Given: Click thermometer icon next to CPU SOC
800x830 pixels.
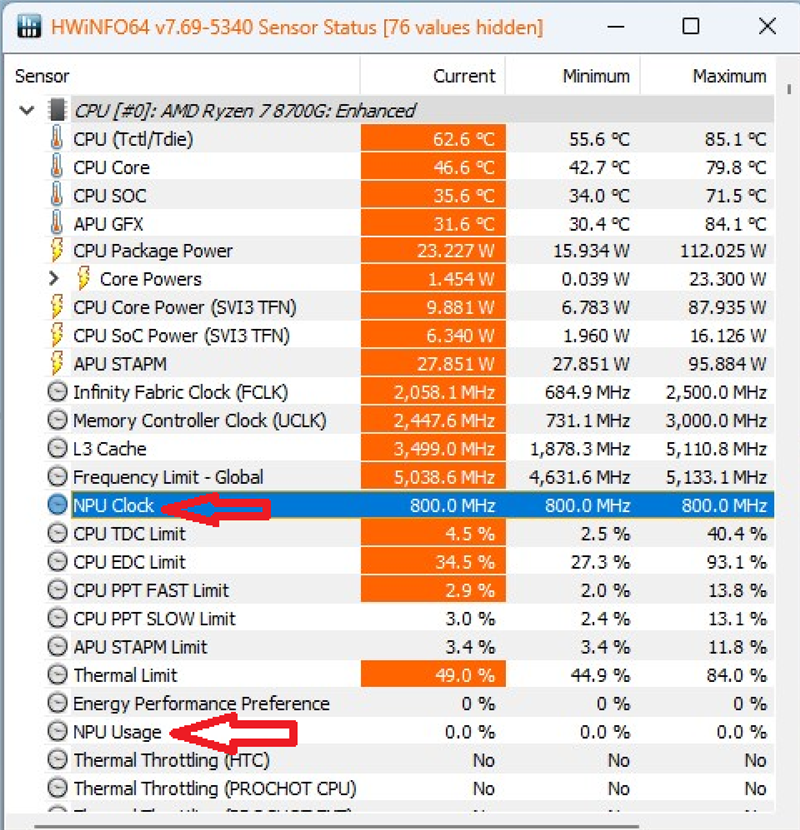Looking at the screenshot, I should point(57,195).
